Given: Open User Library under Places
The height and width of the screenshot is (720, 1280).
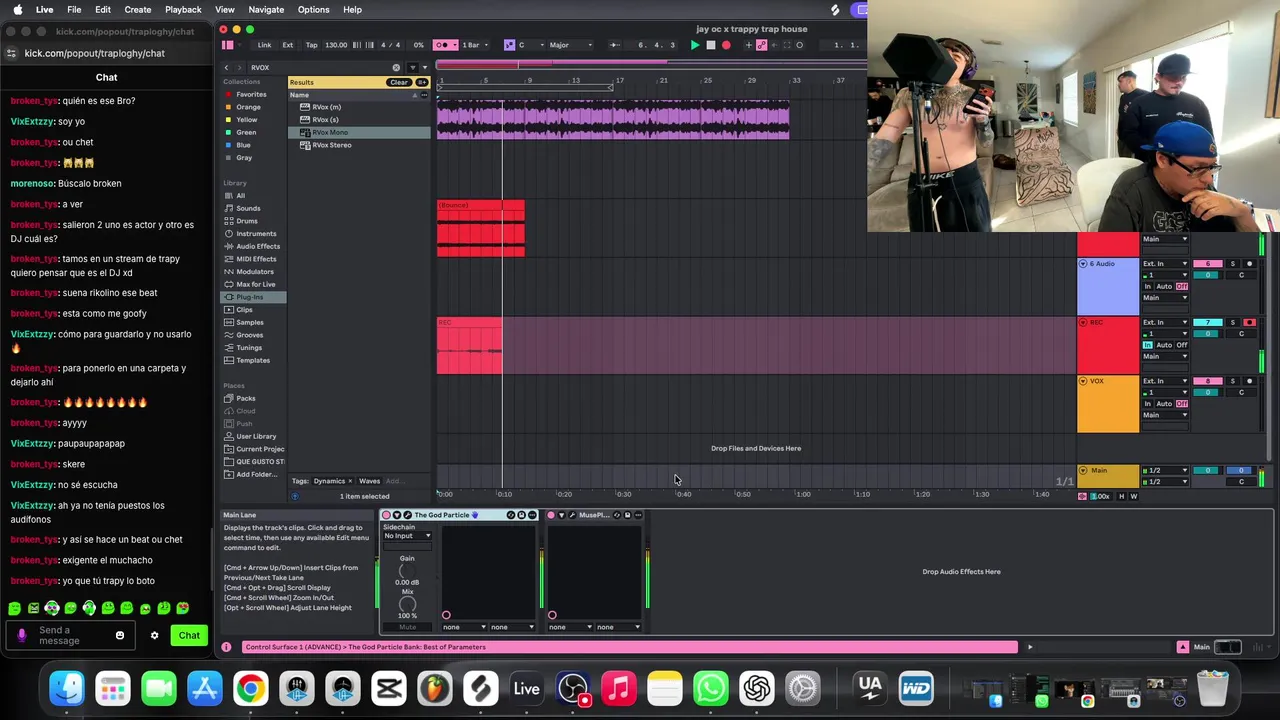Looking at the screenshot, I should pos(256,436).
